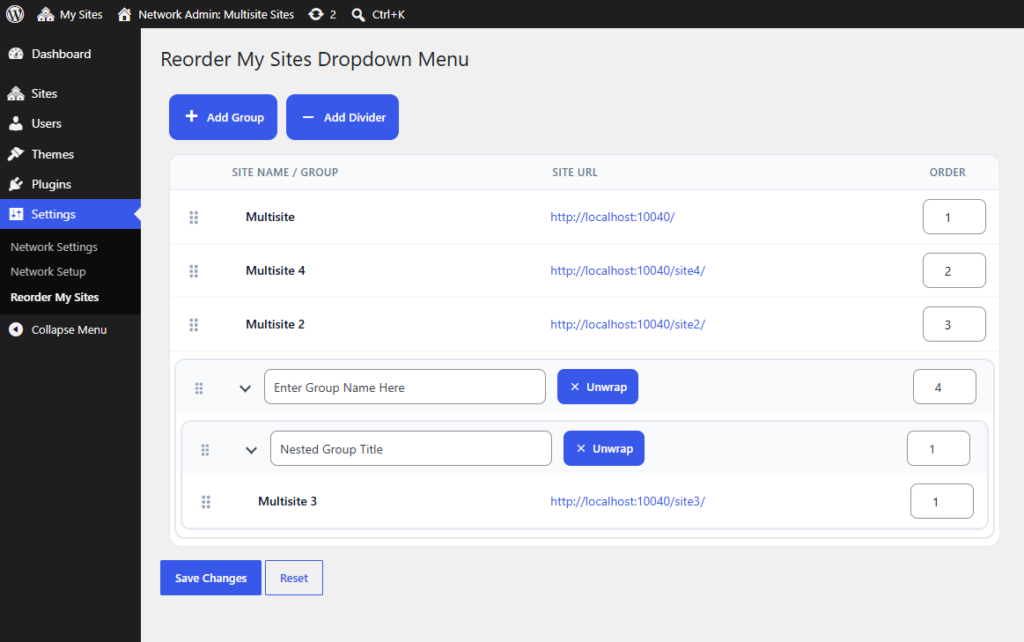Collapse the admin sidebar menu
Viewport: 1024px width, 642px height.
pyautogui.click(x=70, y=330)
